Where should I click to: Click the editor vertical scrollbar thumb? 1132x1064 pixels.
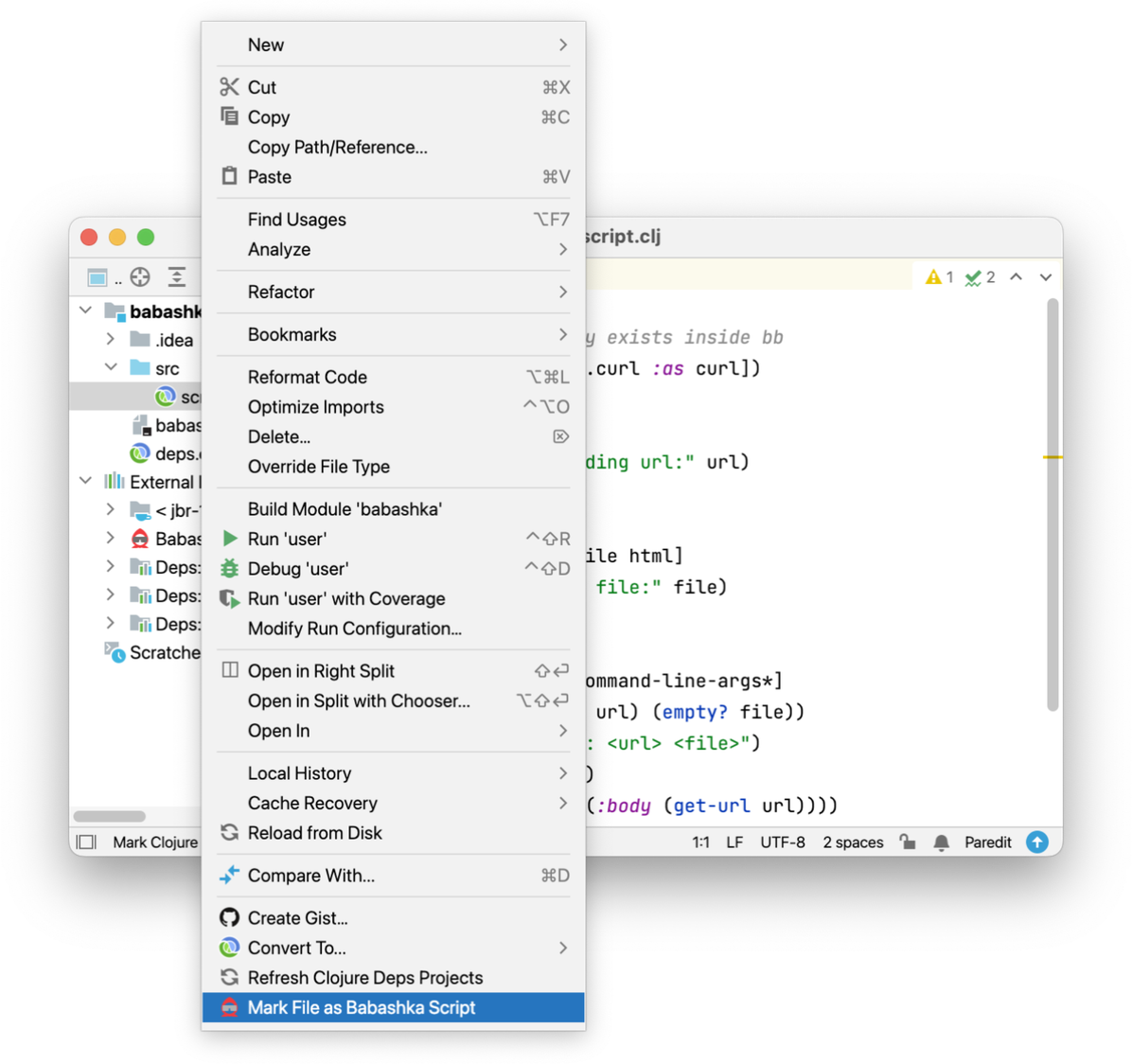tap(1052, 505)
